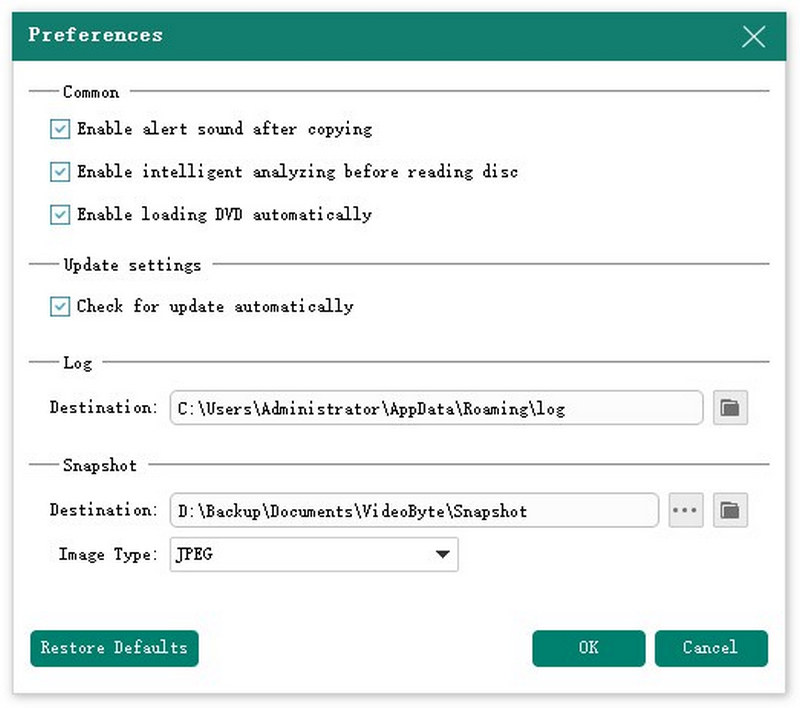Click the Preferences title bar text
Image resolution: width=800 pixels, height=708 pixels.
click(x=95, y=35)
